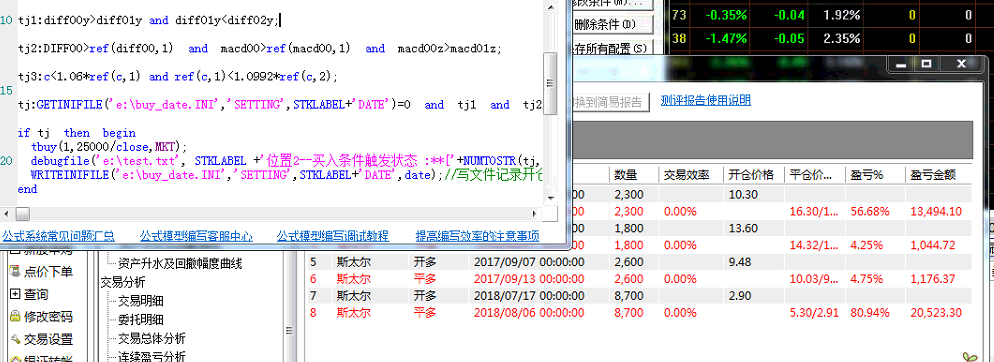Select 交易明细 in analysis tree
The height and width of the screenshot is (362, 994).
[141, 301]
